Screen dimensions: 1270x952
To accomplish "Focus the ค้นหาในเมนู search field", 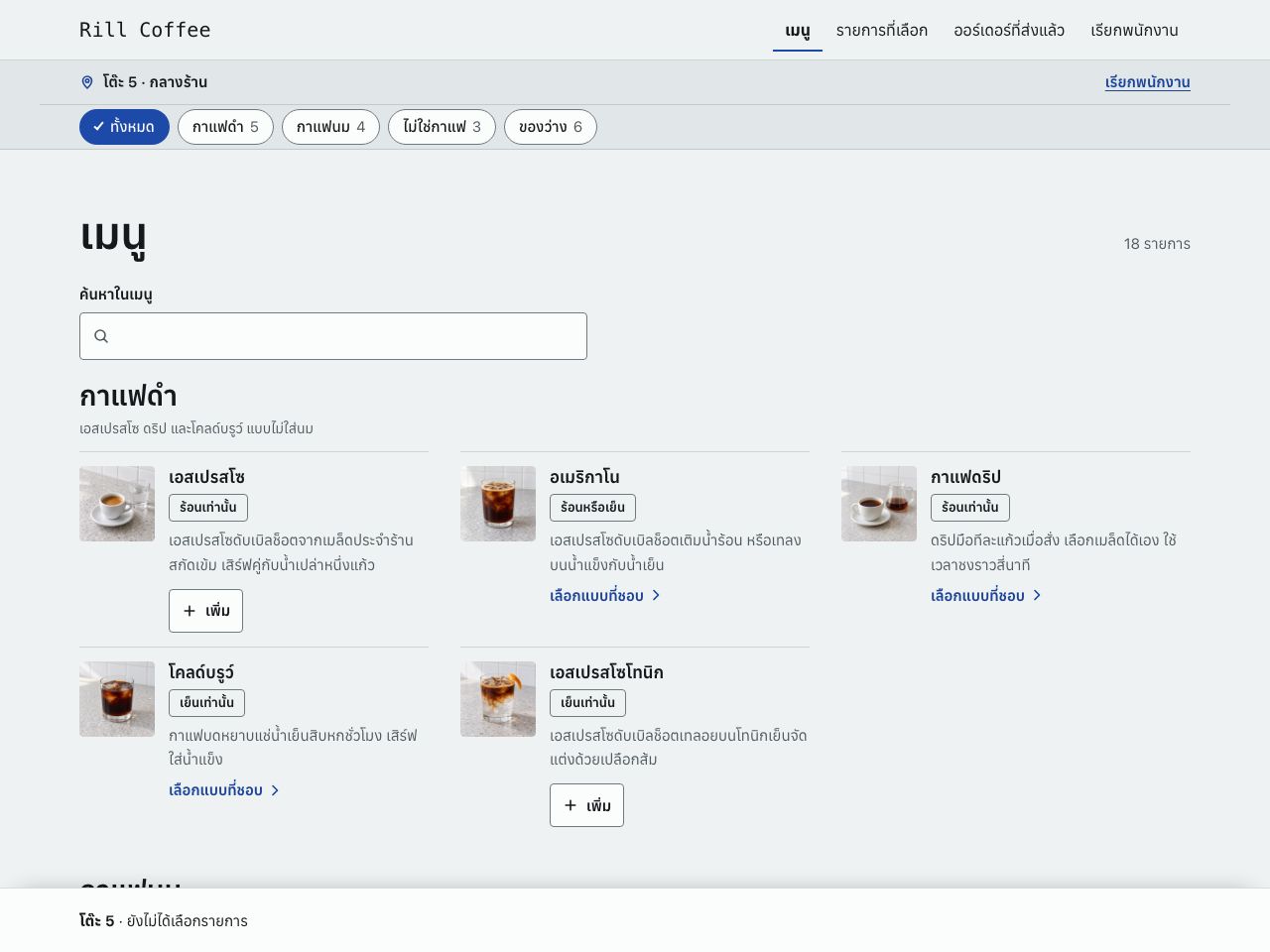I will coord(333,336).
